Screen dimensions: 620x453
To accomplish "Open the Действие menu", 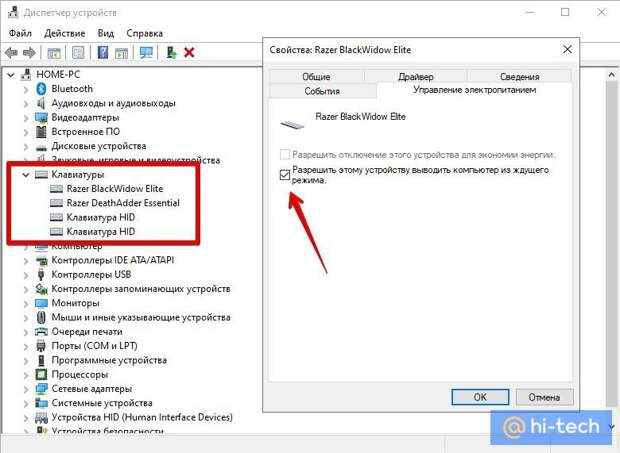I will [x=65, y=33].
